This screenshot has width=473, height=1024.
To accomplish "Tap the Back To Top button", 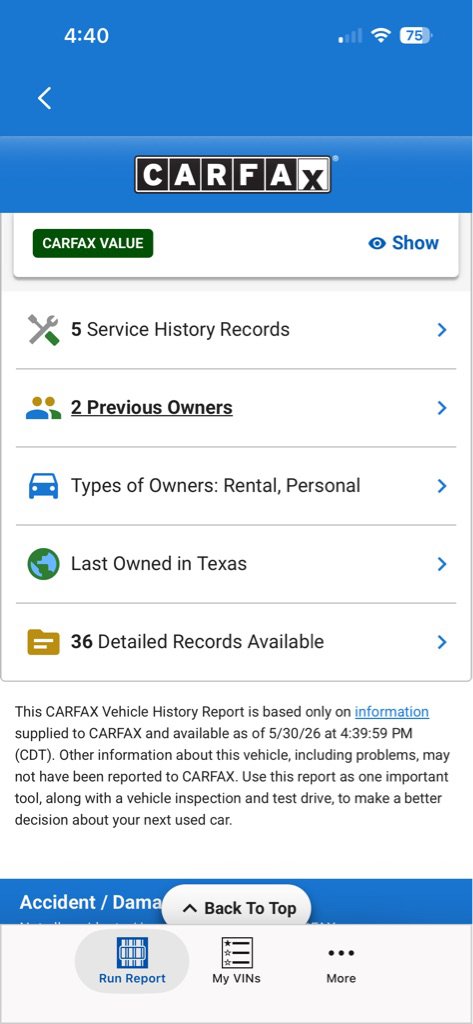I will click(236, 908).
